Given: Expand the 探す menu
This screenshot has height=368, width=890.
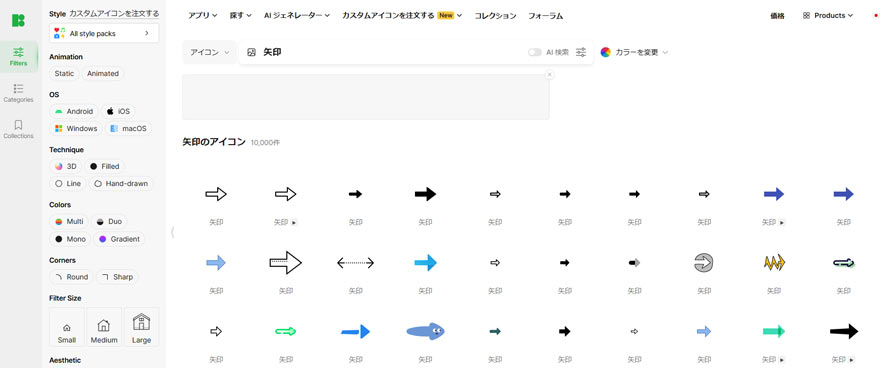Looking at the screenshot, I should coord(241,16).
